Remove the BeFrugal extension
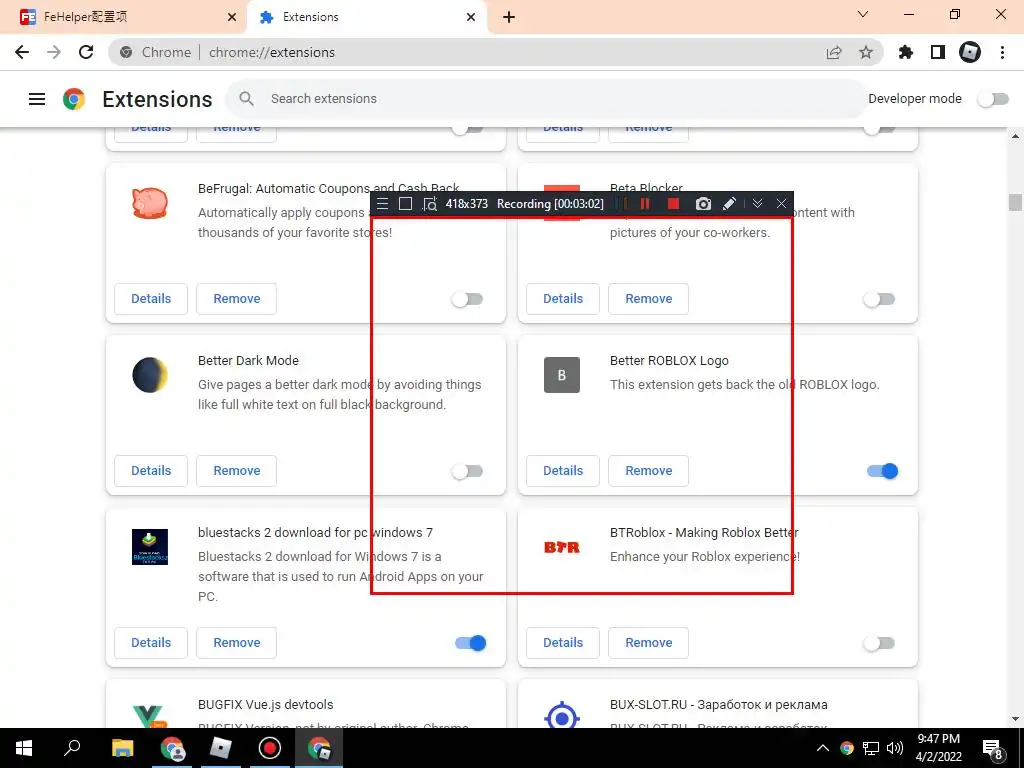This screenshot has height=768, width=1024. tap(236, 298)
